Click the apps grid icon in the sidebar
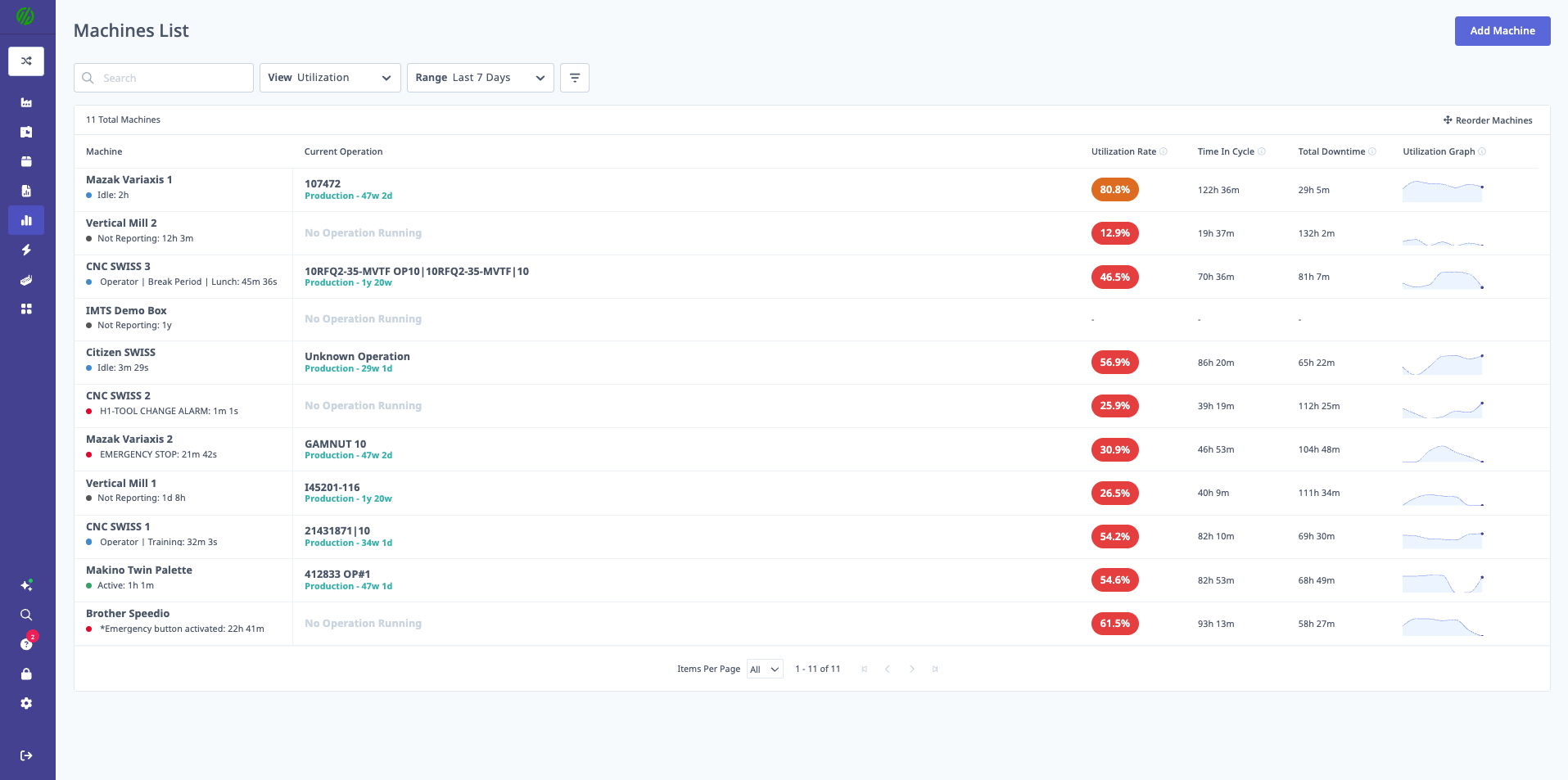Image resolution: width=1568 pixels, height=780 pixels. click(x=26, y=309)
